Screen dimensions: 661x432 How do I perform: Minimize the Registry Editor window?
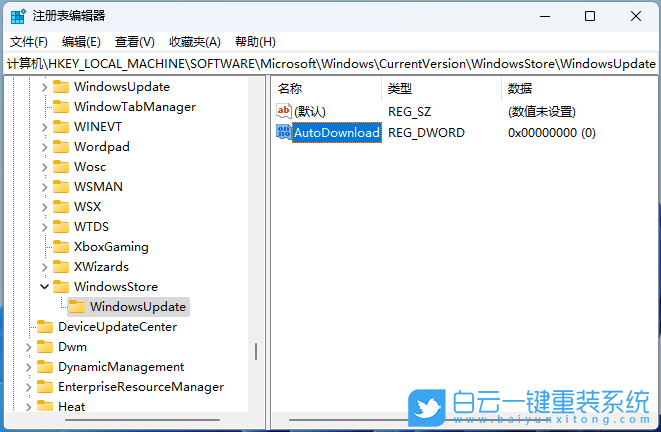coord(545,16)
